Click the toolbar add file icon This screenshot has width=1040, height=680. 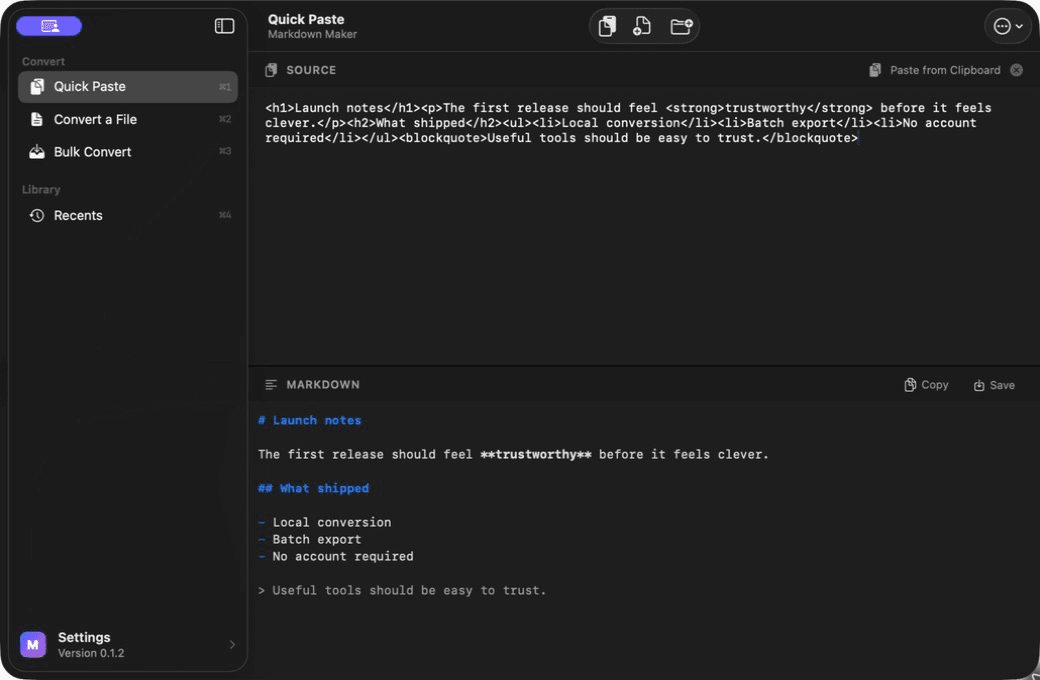pos(641,26)
